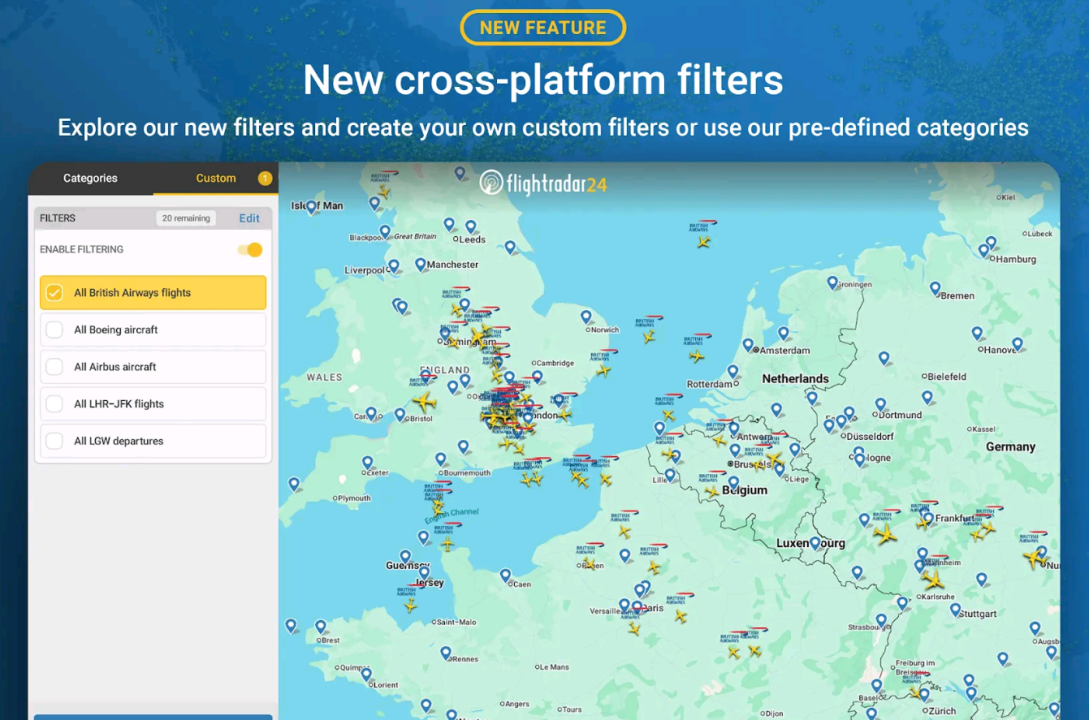The width and height of the screenshot is (1089, 720).
Task: Pick the airport pin above Norwich
Action: (x=586, y=317)
